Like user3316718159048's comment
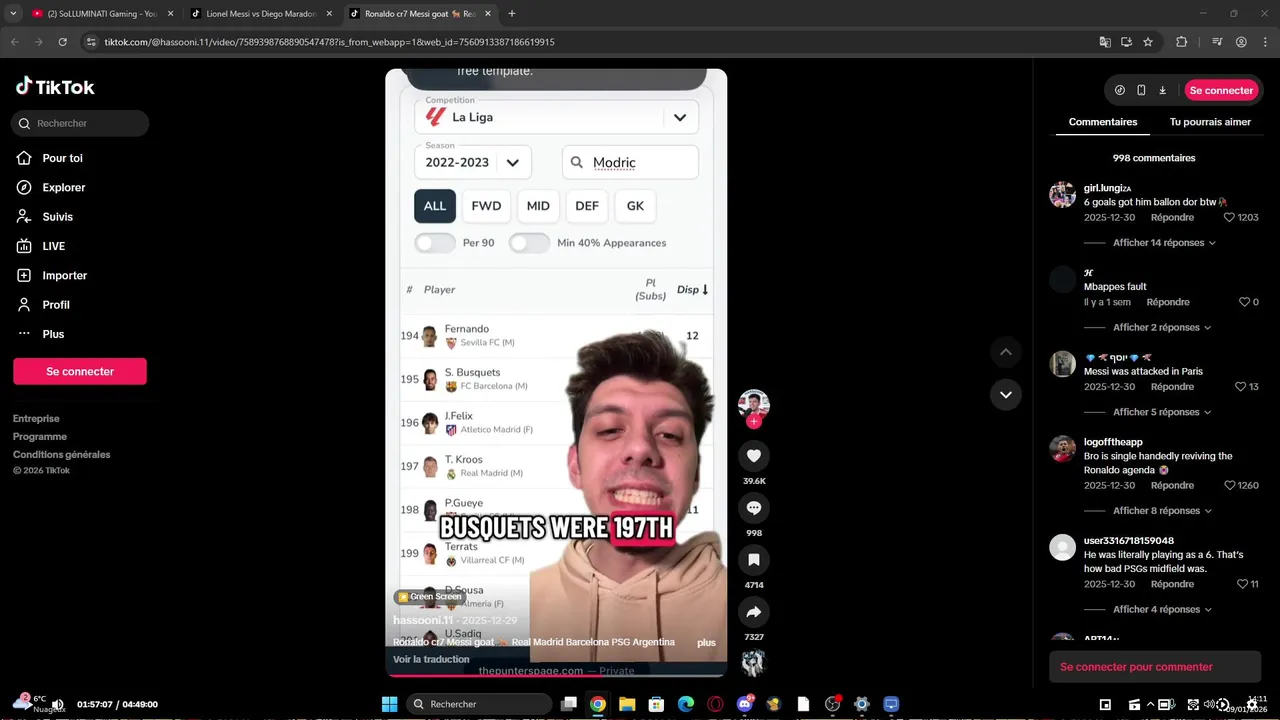 1242,584
